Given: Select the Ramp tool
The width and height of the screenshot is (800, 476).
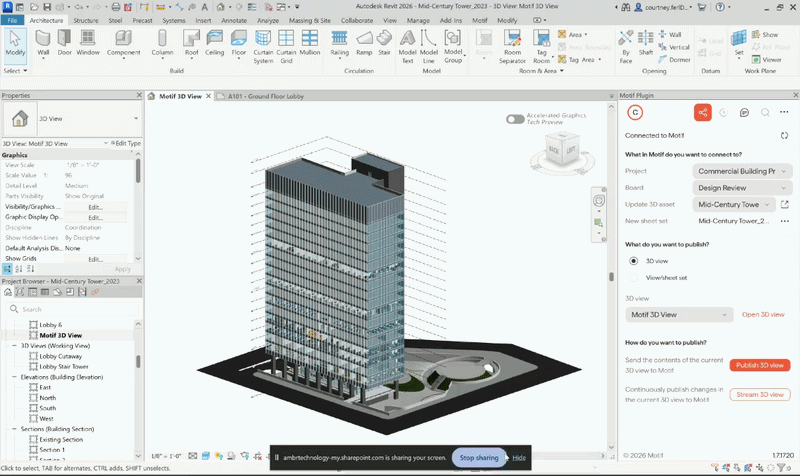Looking at the screenshot, I should coord(364,43).
